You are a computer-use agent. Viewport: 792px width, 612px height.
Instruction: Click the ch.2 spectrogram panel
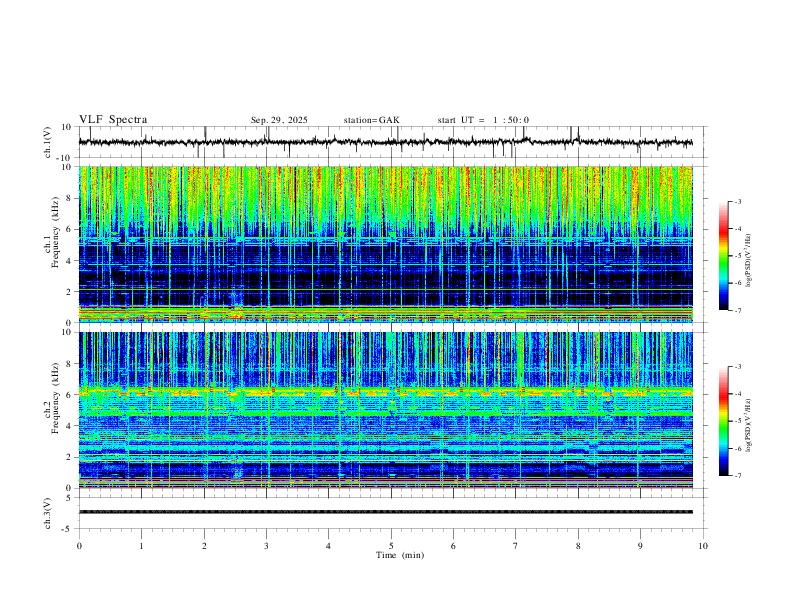(x=386, y=410)
